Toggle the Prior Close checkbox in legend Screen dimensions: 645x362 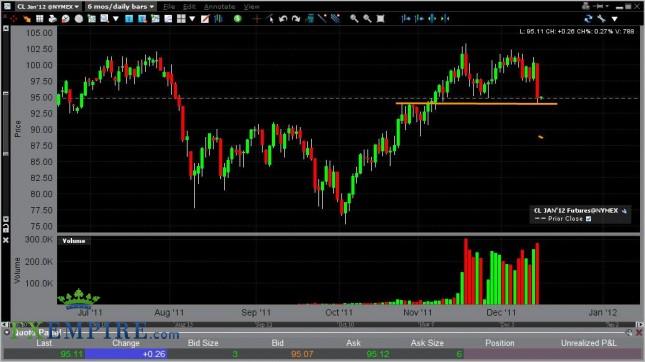pos(589,219)
